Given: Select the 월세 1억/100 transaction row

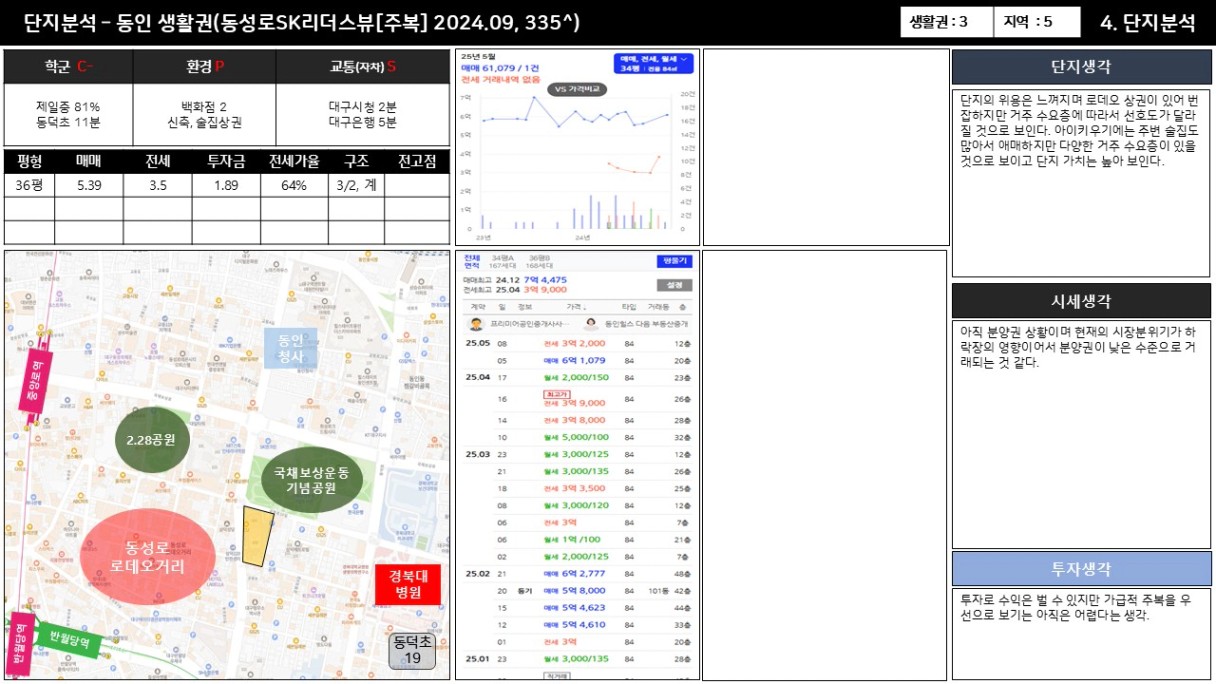Looking at the screenshot, I should 577,539.
